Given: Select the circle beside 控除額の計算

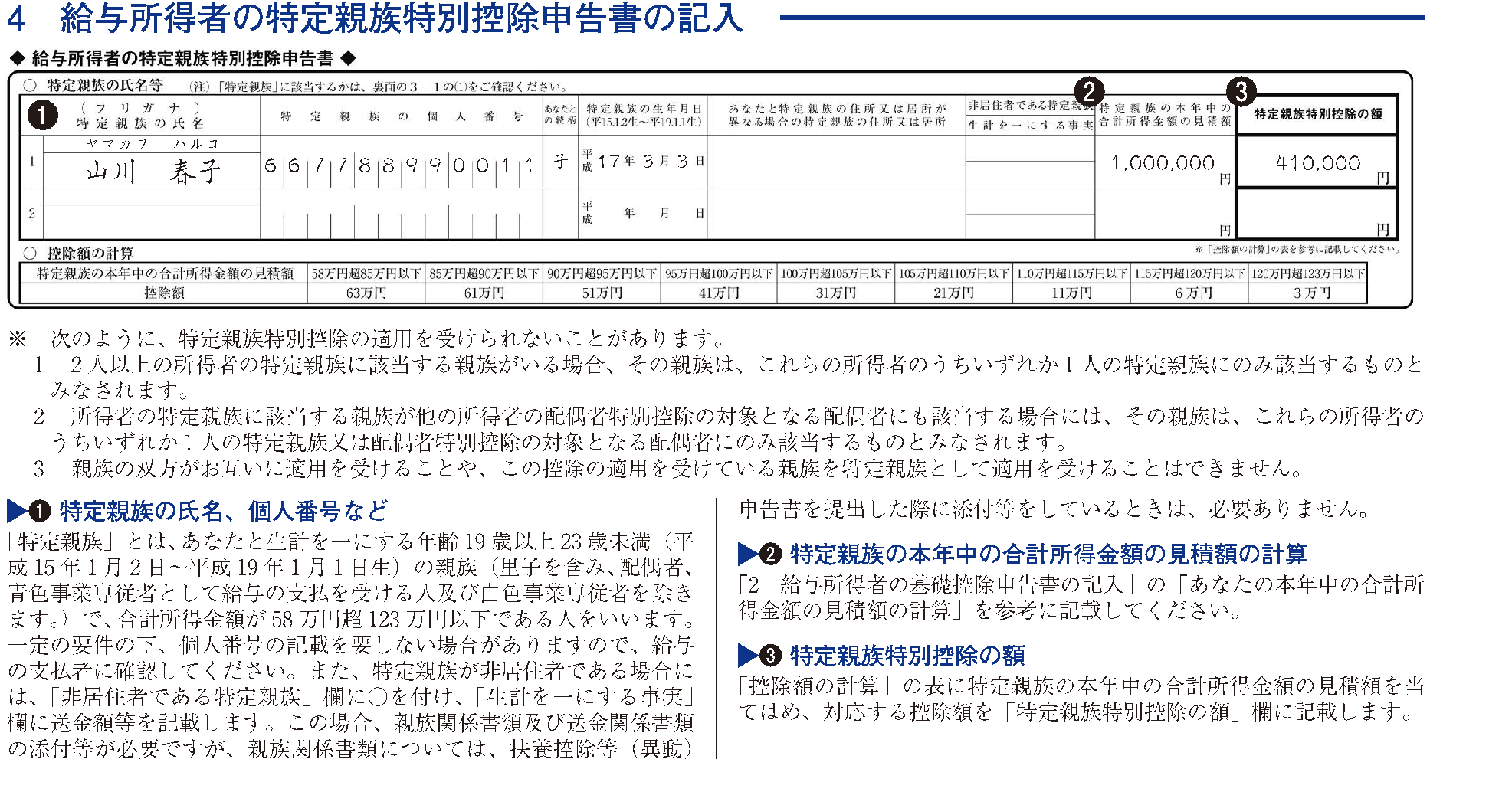Looking at the screenshot, I should click(x=30, y=253).
